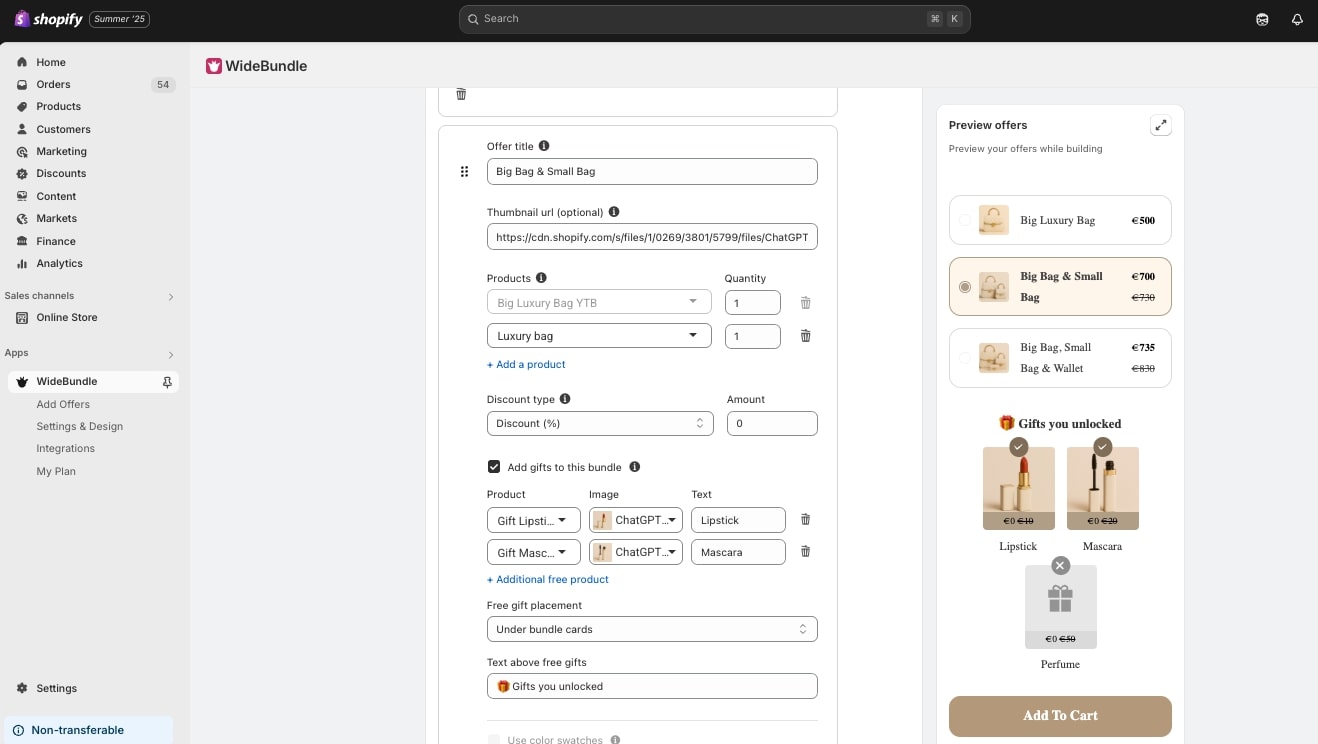
Task: Click the Content icon in sidebar
Action: (x=22, y=196)
